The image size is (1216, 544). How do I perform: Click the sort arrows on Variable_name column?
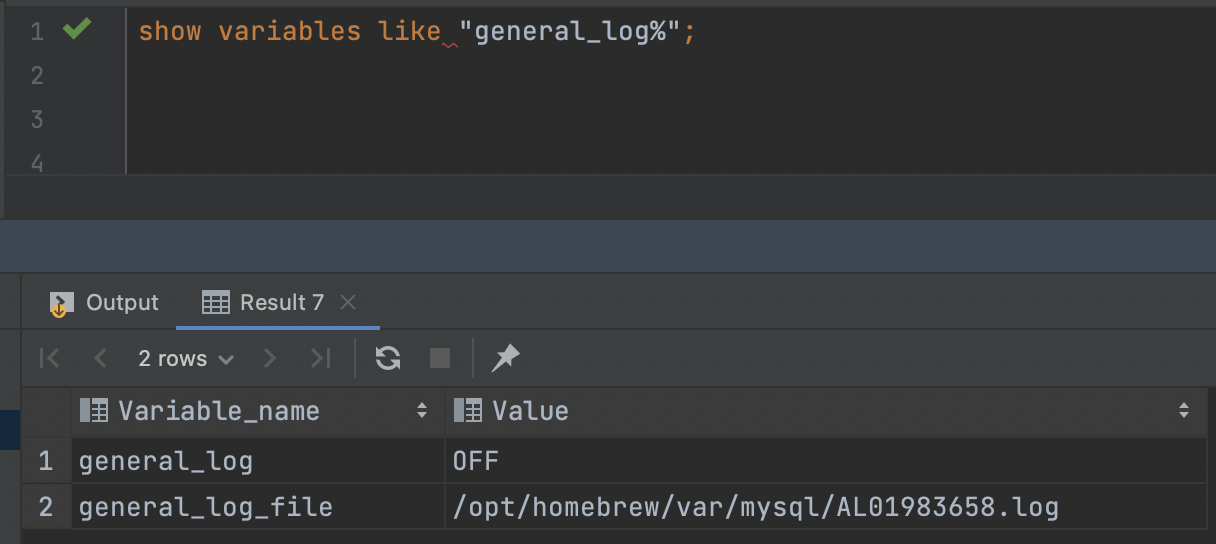[x=422, y=411]
